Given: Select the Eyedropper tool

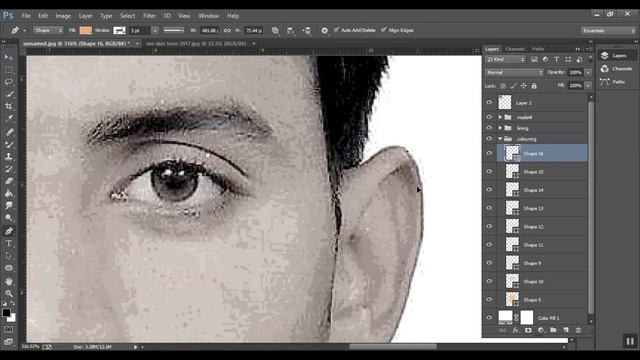Looking at the screenshot, I should pos(9,118).
